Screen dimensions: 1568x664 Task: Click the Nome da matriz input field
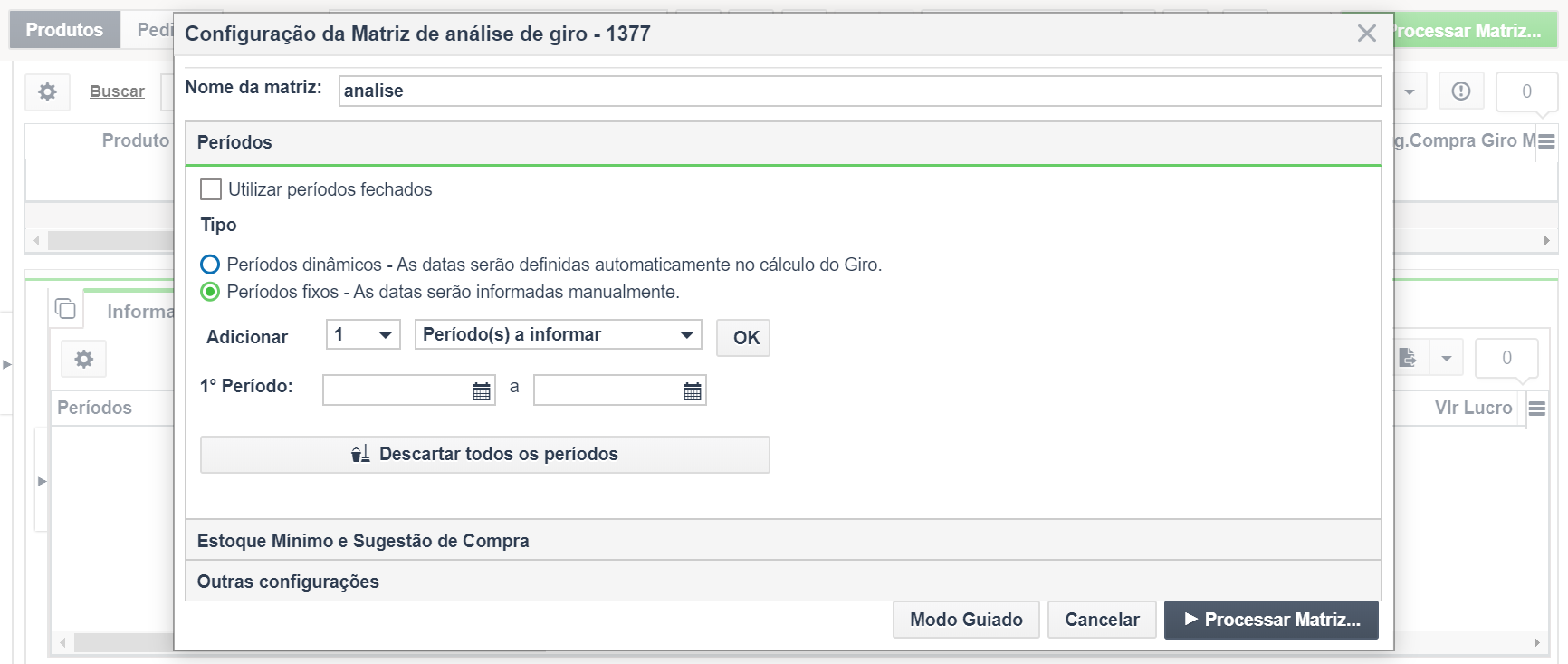coord(860,91)
